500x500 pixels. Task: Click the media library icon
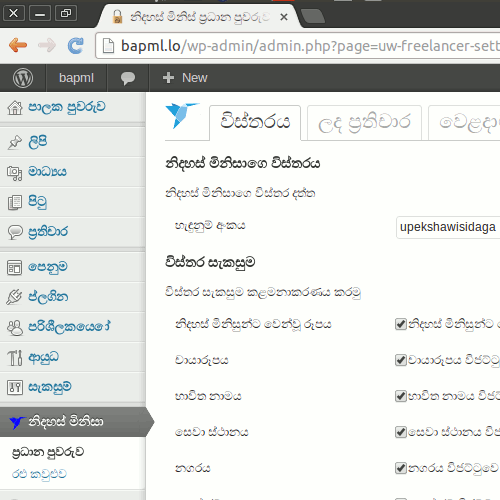(x=15, y=173)
